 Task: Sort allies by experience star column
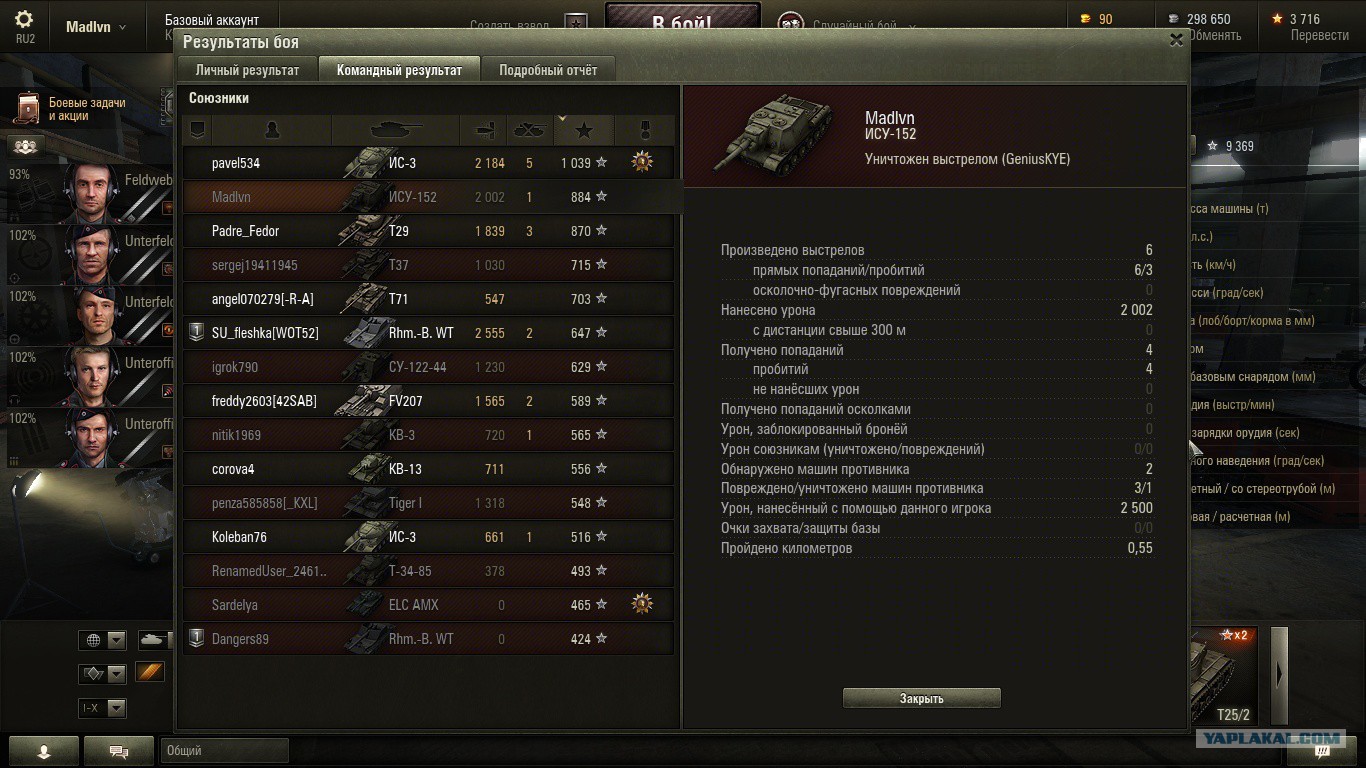coord(584,130)
